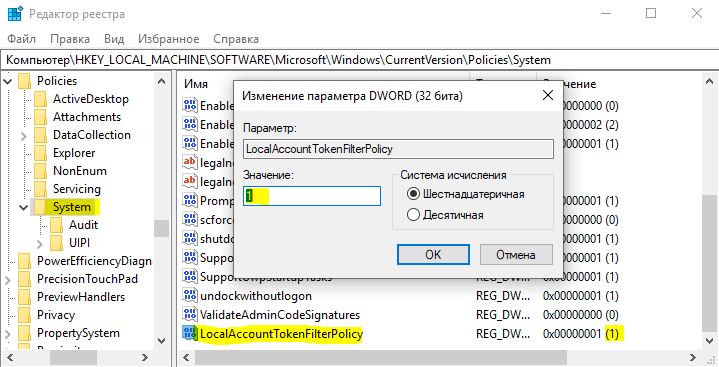Click the registry path address bar
719x367 pixels.
360,60
